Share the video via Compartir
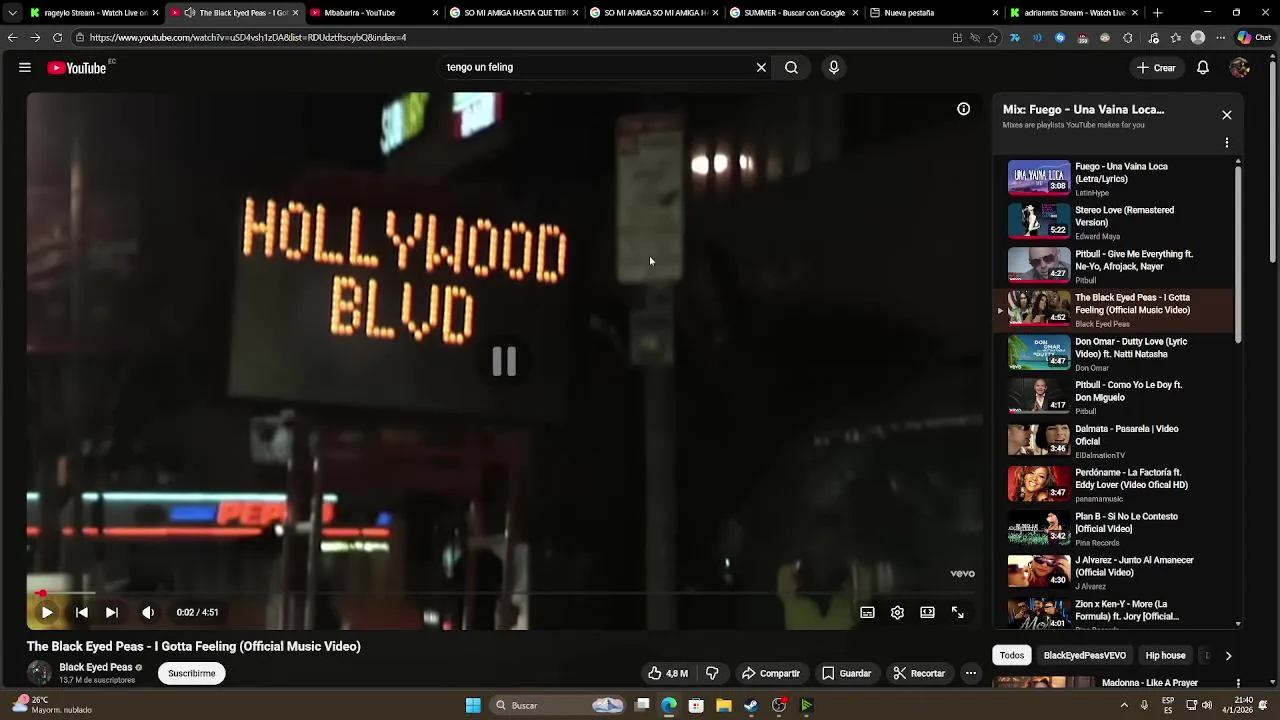1280x720 pixels. [771, 673]
